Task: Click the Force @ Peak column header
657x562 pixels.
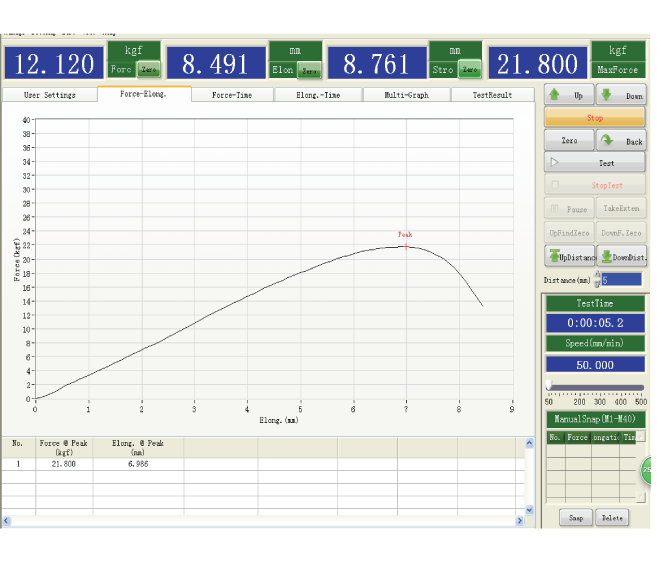Action: [64, 448]
